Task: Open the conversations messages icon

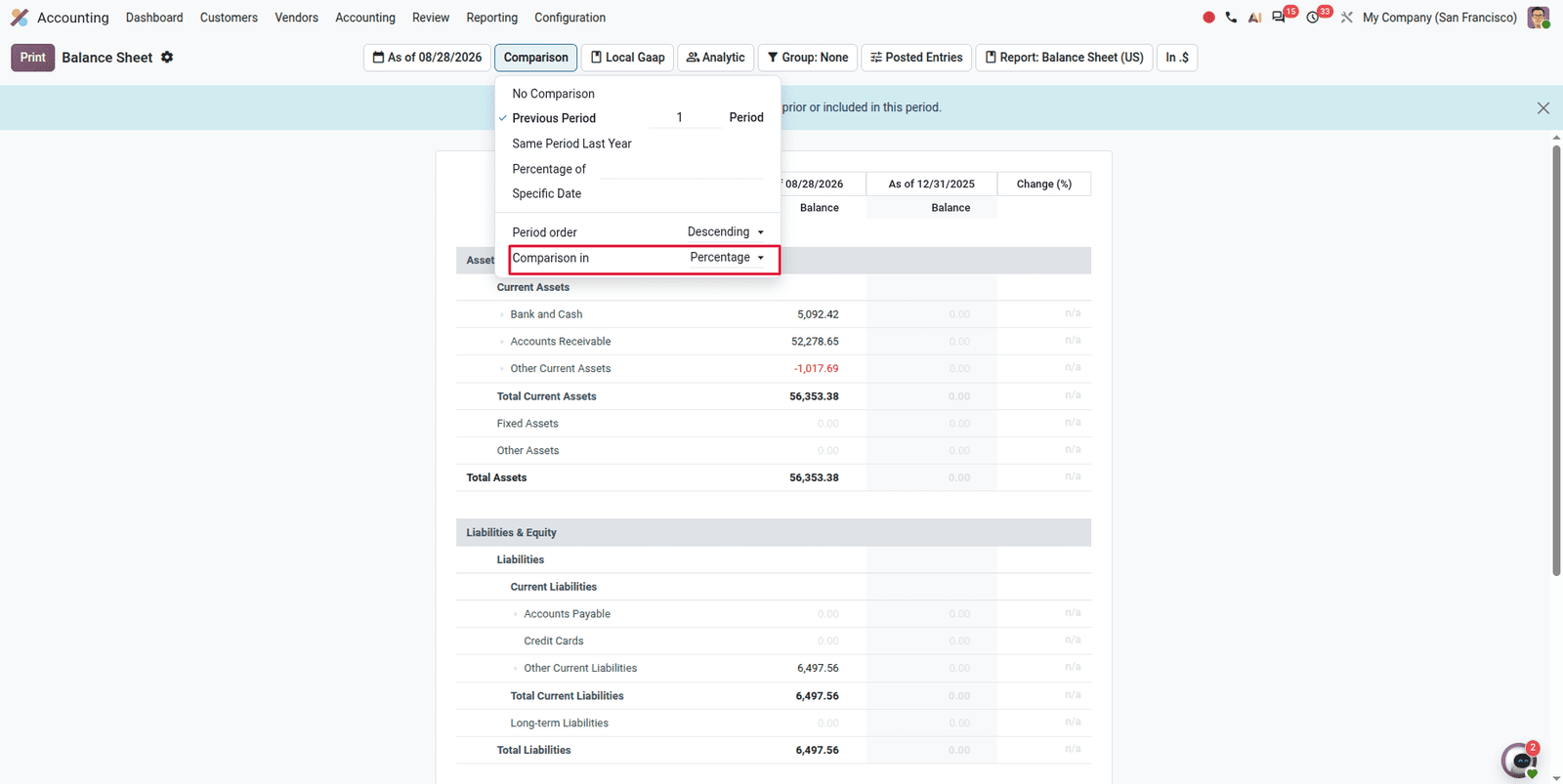Action: point(1279,18)
